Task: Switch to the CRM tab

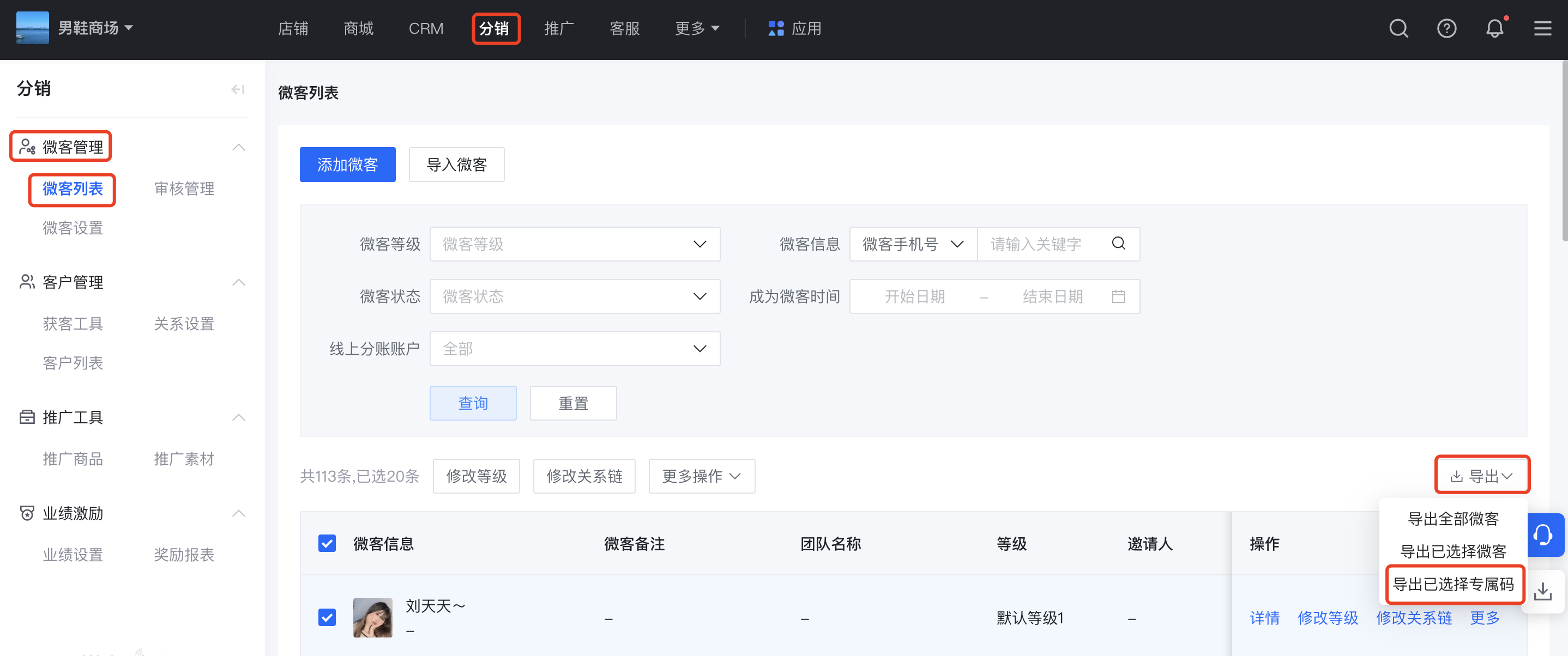Action: click(425, 28)
